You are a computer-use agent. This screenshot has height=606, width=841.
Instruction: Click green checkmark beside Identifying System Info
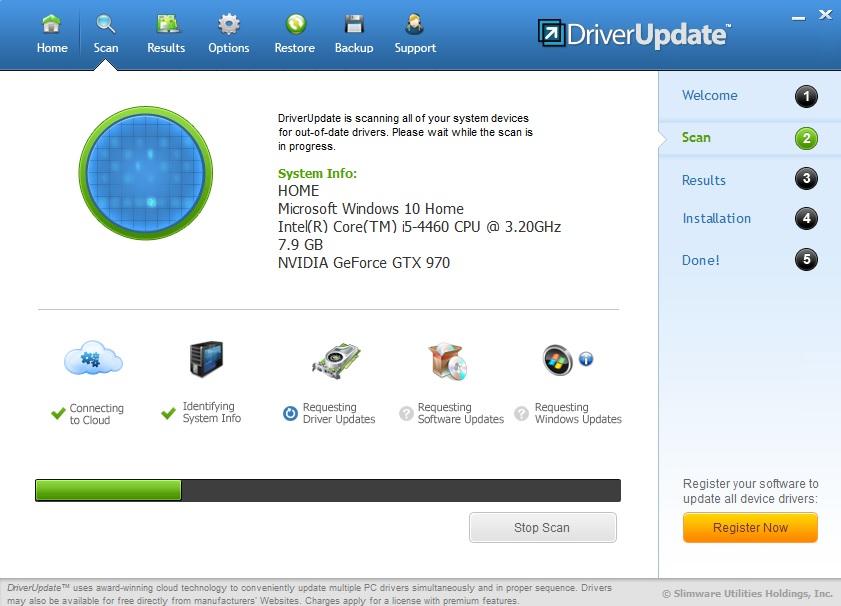168,413
